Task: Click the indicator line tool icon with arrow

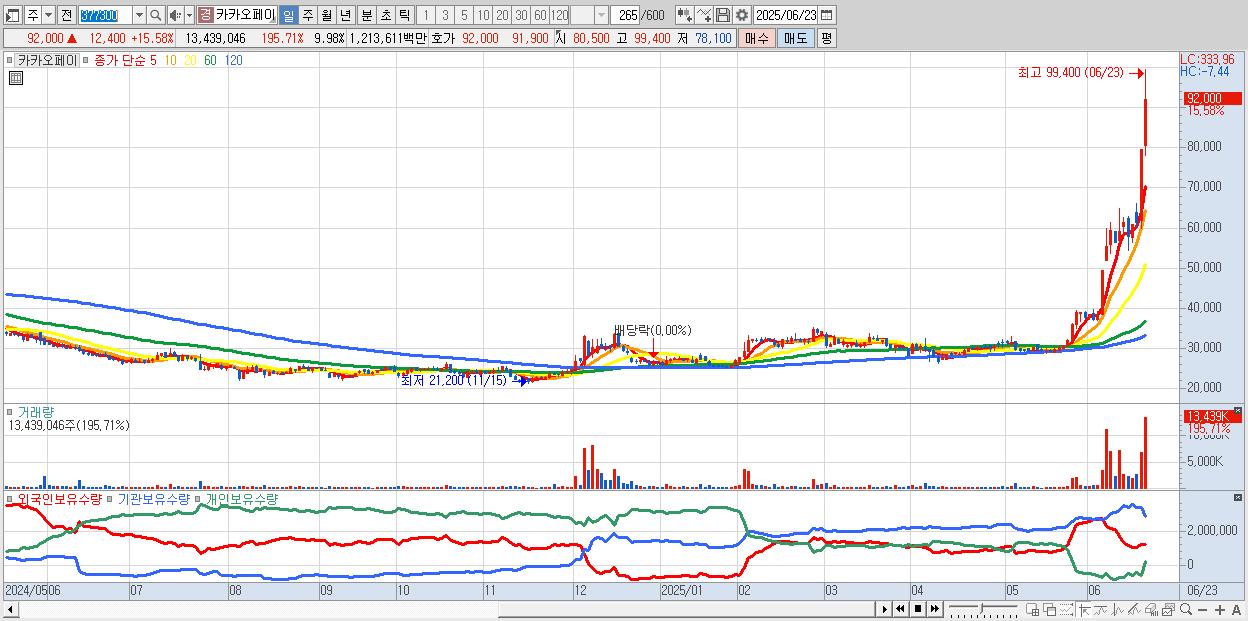Action: [704, 15]
